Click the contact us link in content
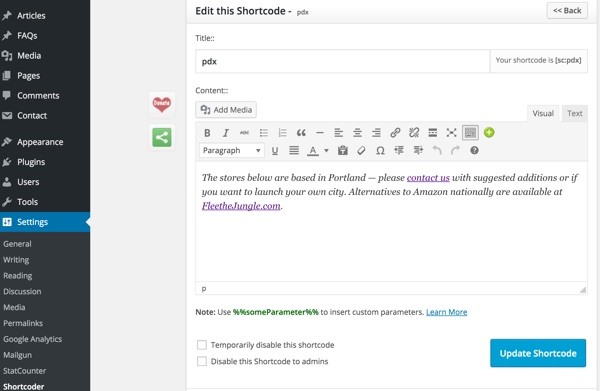Image resolution: width=600 pixels, height=391 pixels. pos(428,178)
